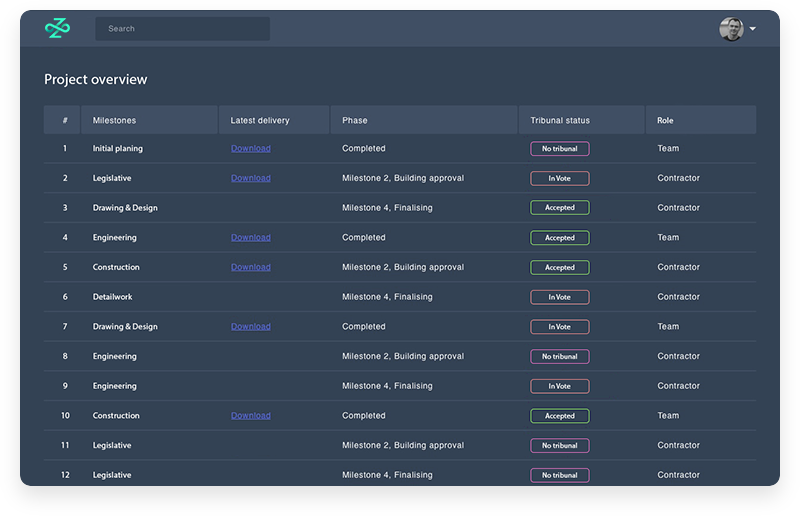This screenshot has width=800, height=516.
Task: Click In Vote badge in Detailwork row
Action: [x=559, y=297]
